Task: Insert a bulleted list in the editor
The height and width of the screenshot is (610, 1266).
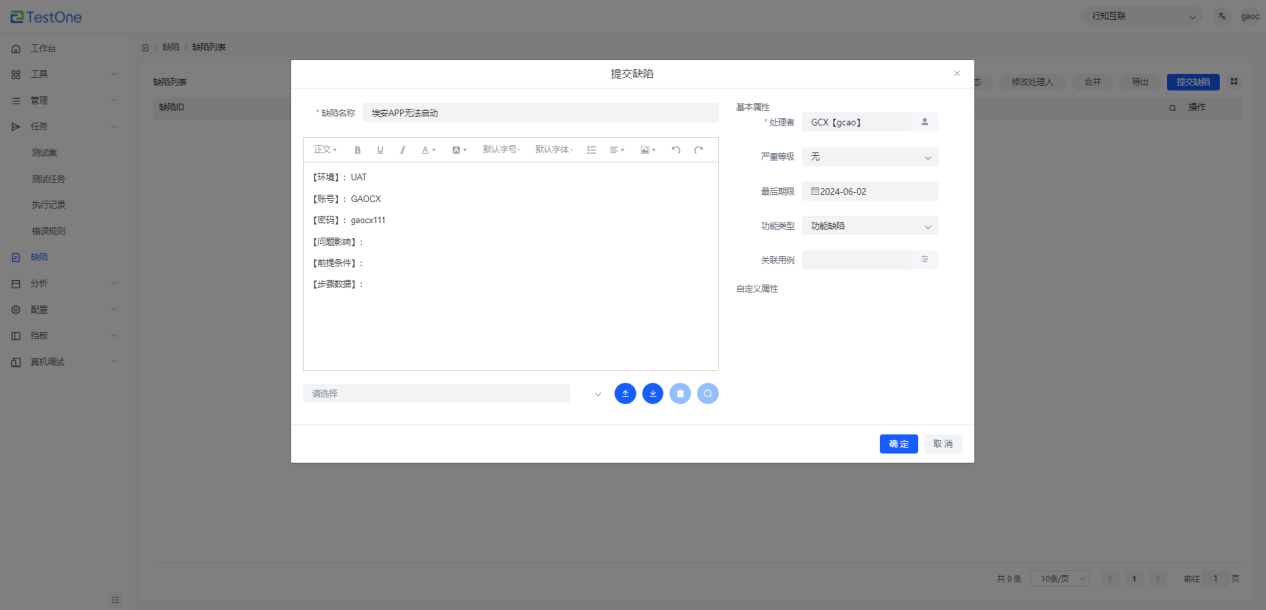Action: [x=591, y=150]
